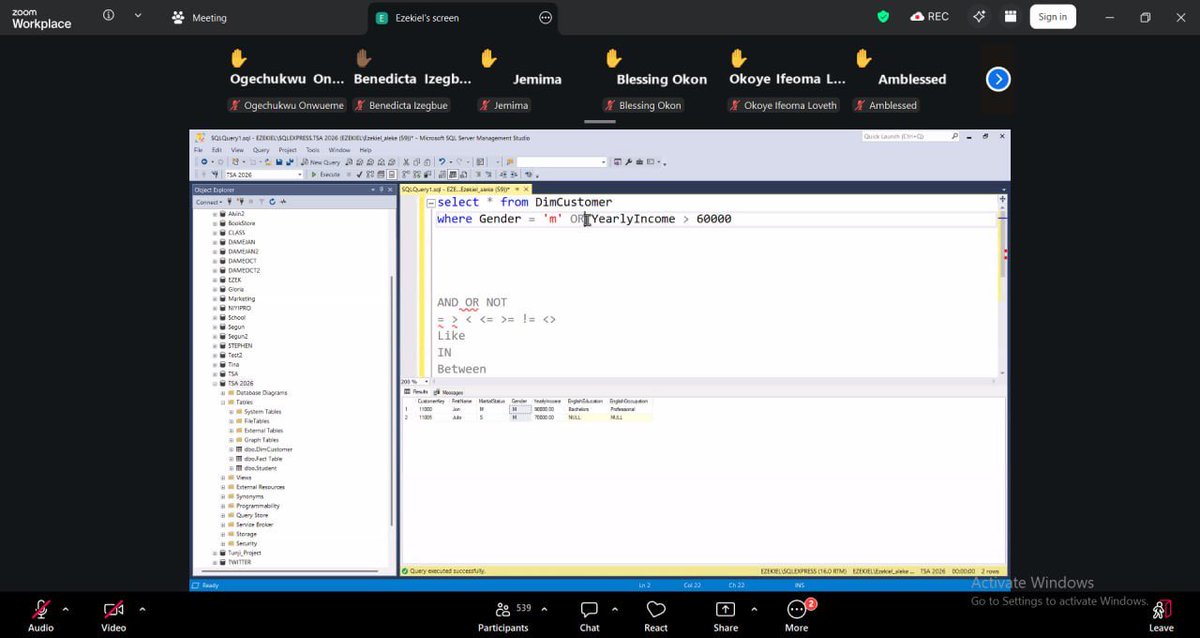This screenshot has width=1200, height=638.
Task: Open the AI Companion sparkle icon
Action: tap(979, 16)
